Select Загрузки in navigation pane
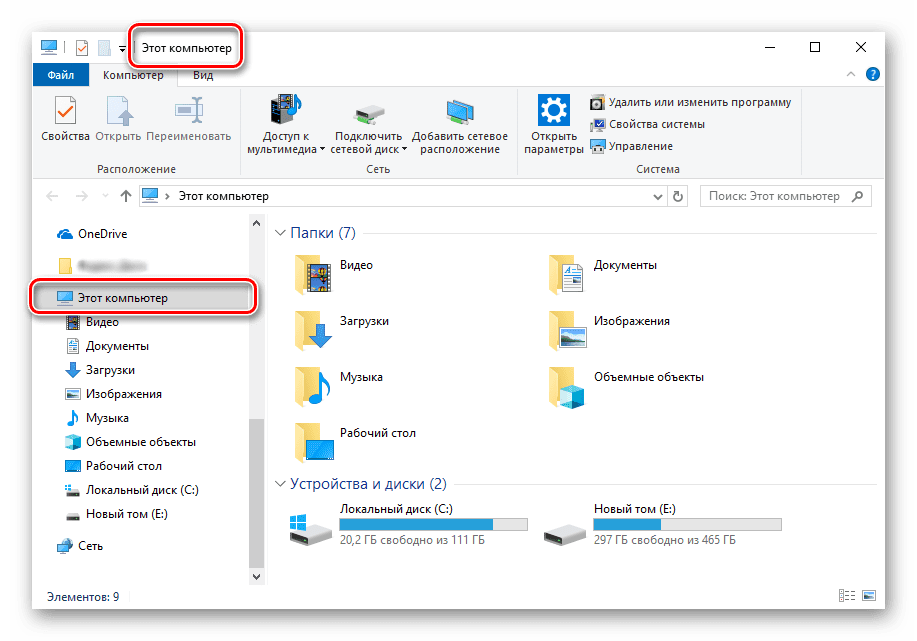This screenshot has height=641, width=917. (x=99, y=370)
